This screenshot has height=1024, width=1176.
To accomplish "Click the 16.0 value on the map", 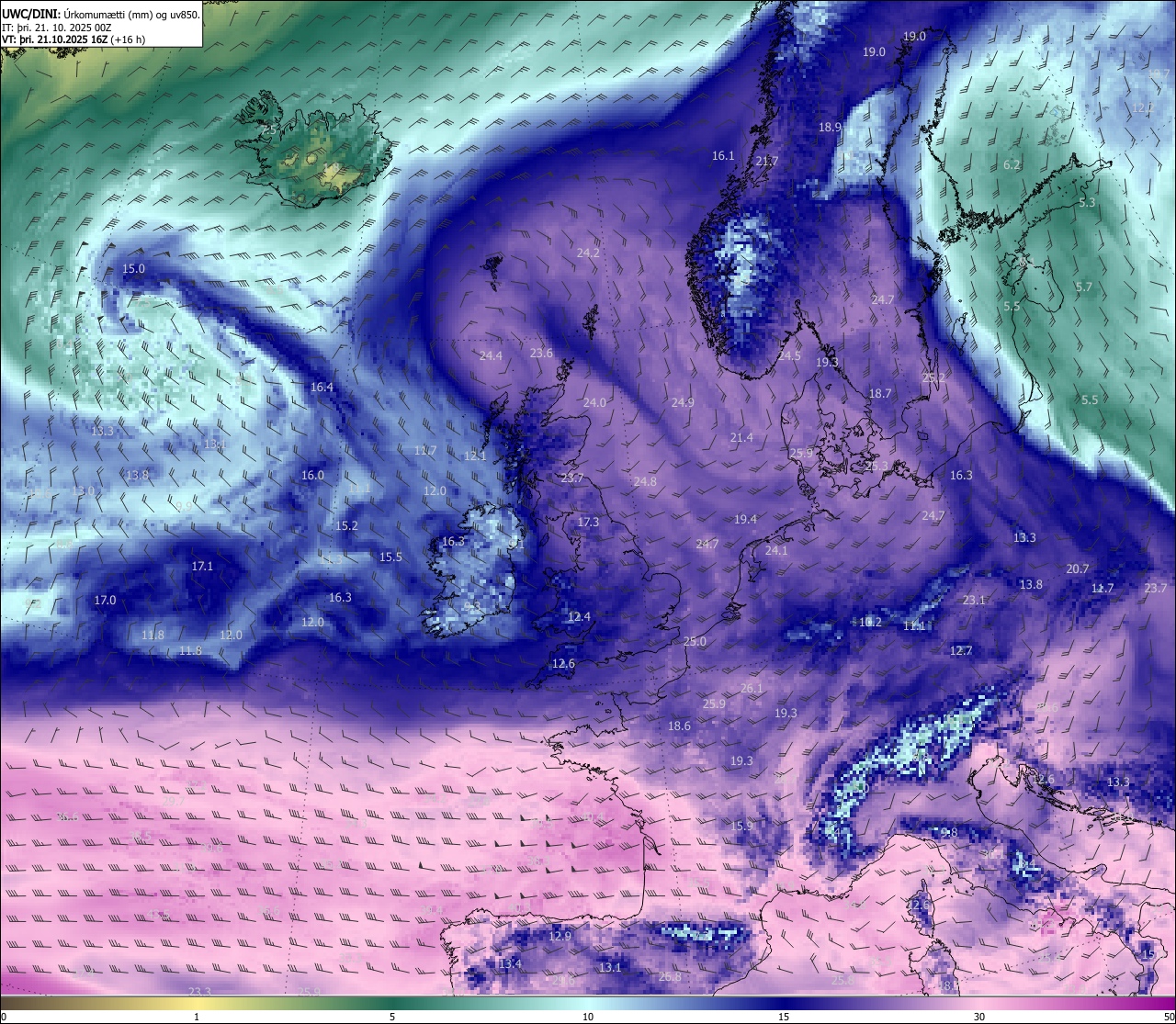I will 312,476.
